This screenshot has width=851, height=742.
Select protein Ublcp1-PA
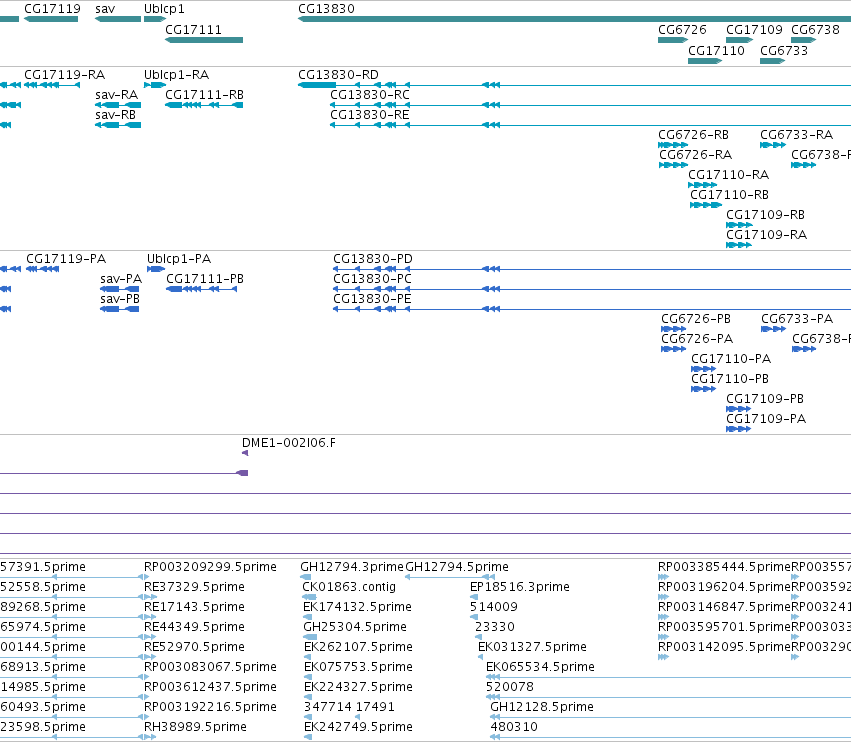click(179, 258)
